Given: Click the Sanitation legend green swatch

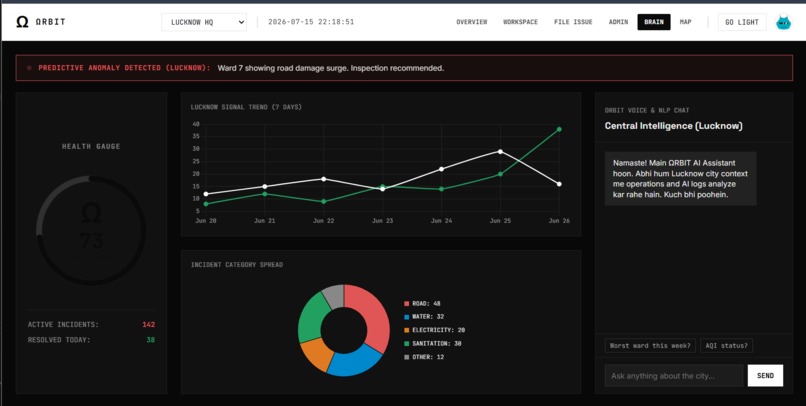Looking at the screenshot, I should coord(407,344).
